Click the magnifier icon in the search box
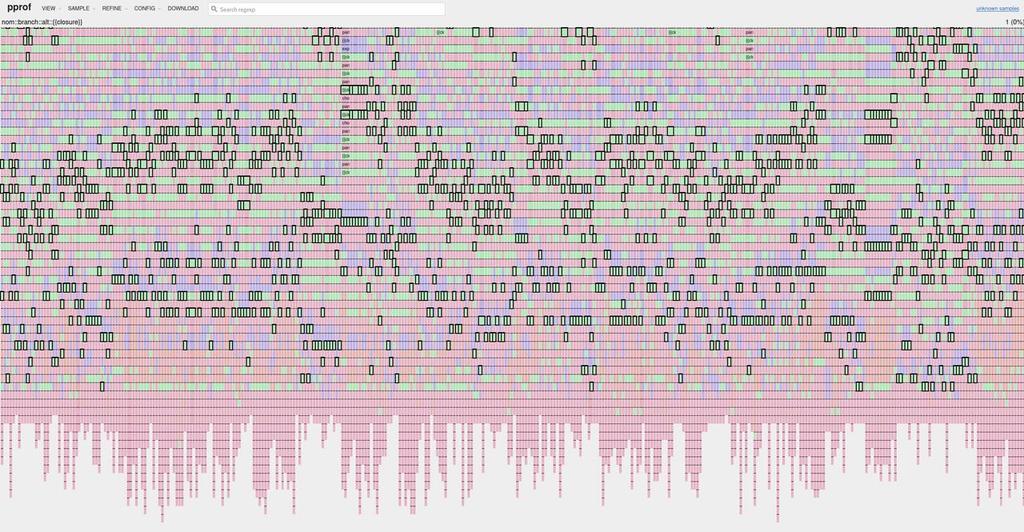This screenshot has width=1024, height=532. pyautogui.click(x=214, y=9)
